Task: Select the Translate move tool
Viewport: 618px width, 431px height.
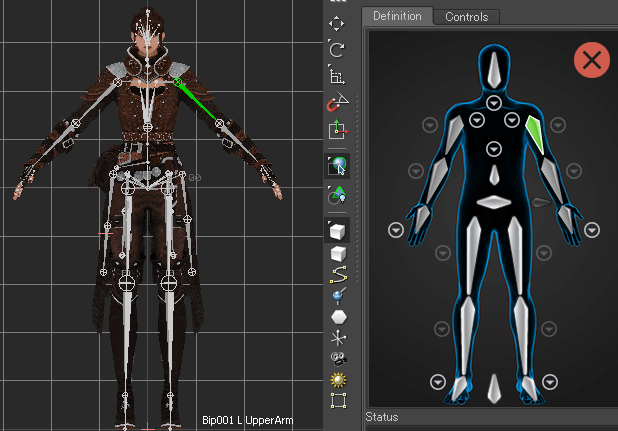Action: click(x=337, y=23)
